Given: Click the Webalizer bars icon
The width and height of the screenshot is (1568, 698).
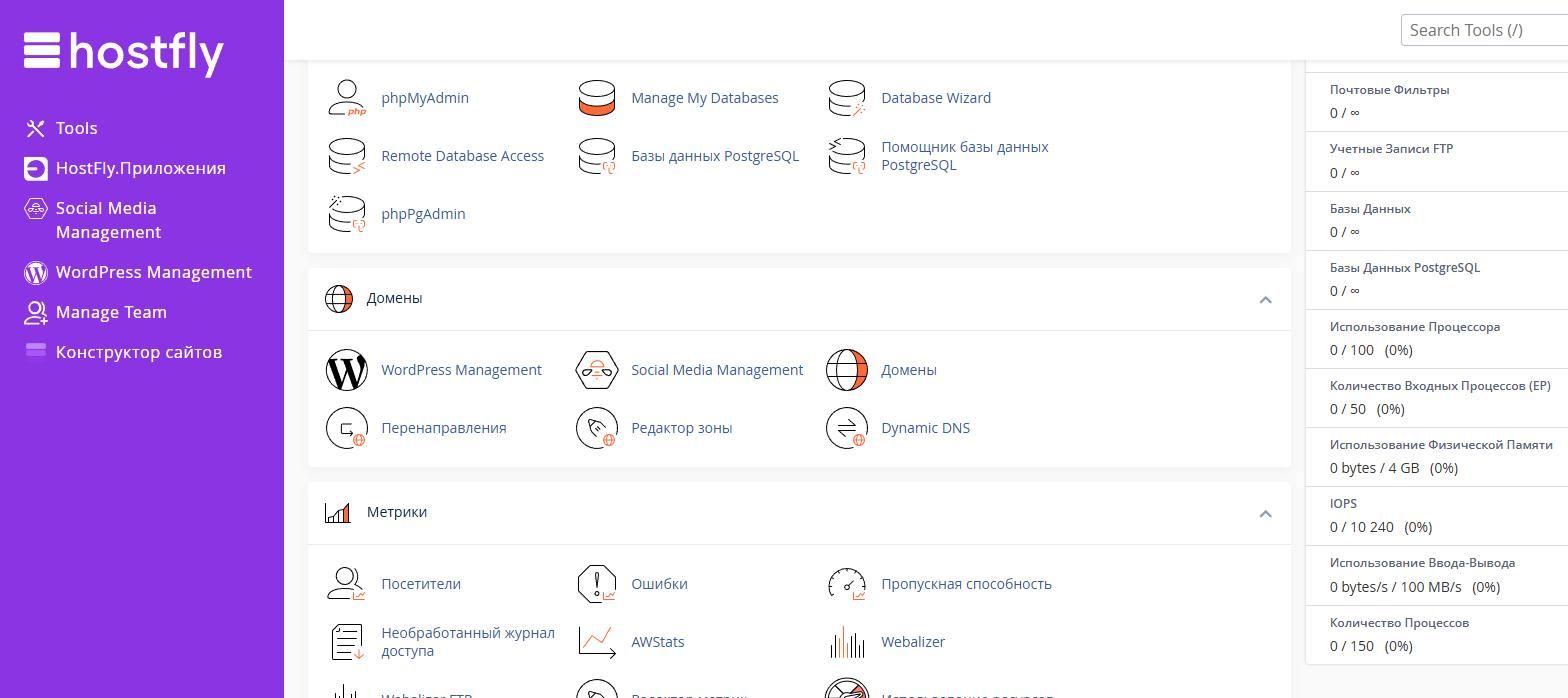Looking at the screenshot, I should point(847,642).
